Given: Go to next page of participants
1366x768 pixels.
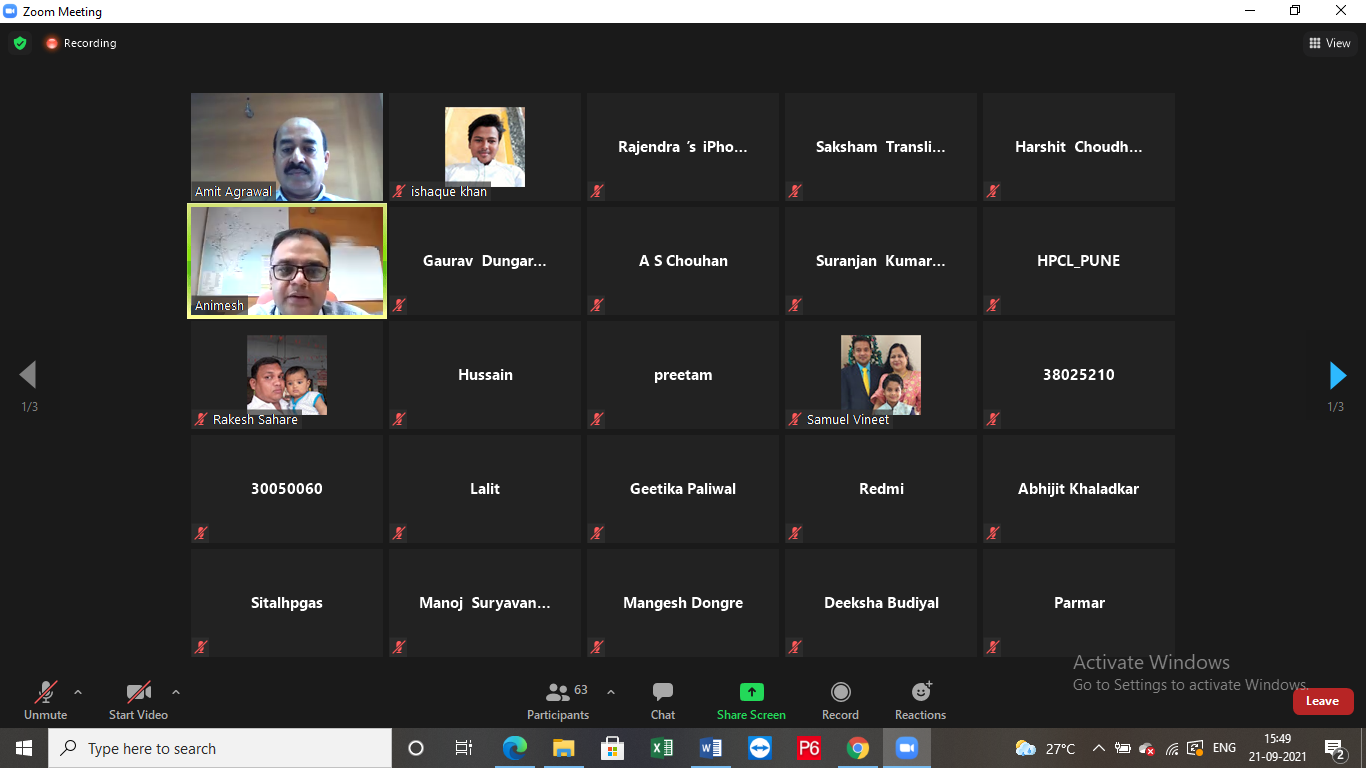Looking at the screenshot, I should [x=1337, y=376].
